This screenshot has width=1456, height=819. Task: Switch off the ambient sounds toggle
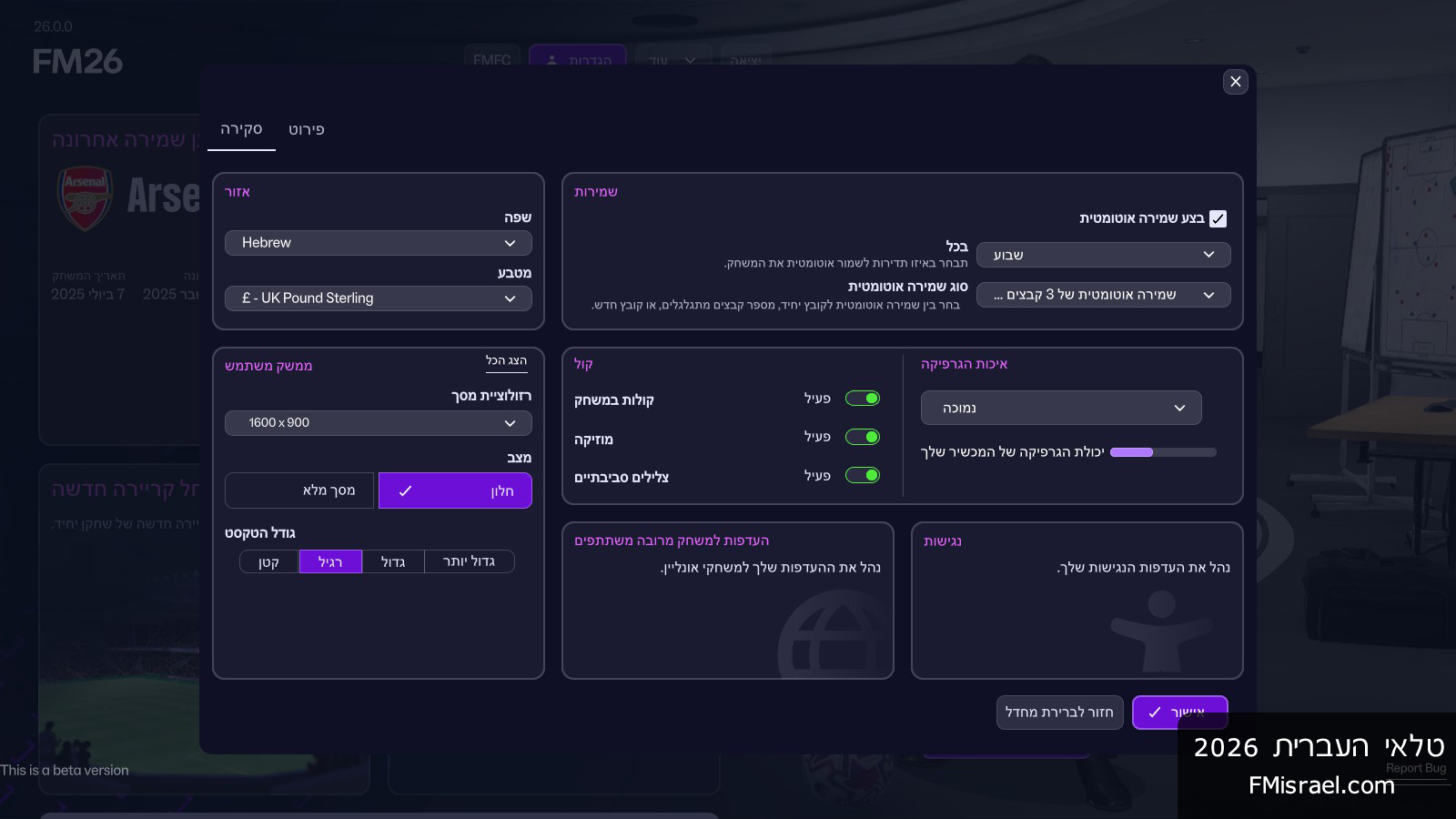point(862,475)
